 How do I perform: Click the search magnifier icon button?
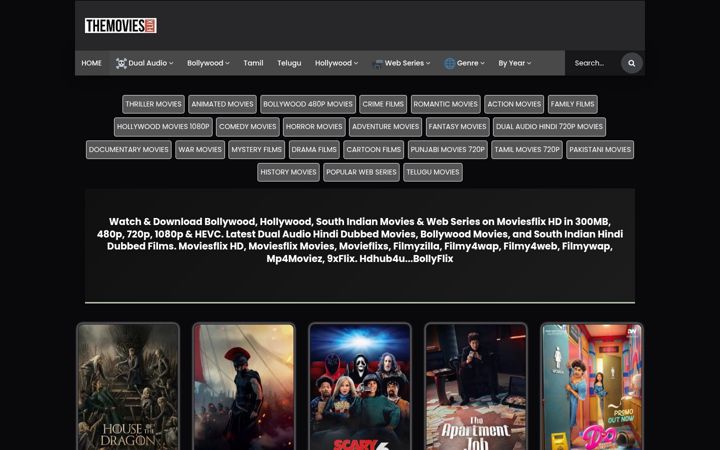pyautogui.click(x=632, y=63)
